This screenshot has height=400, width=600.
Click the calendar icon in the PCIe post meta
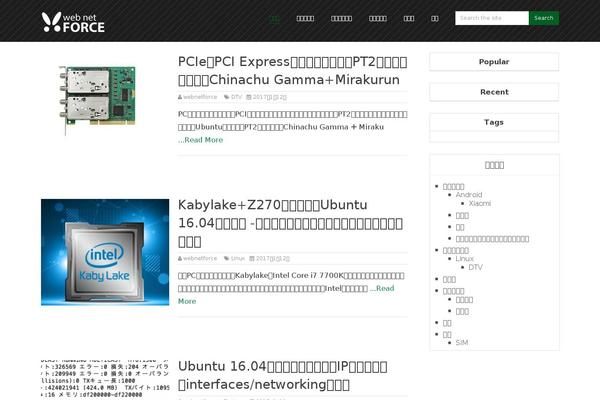pos(249,97)
